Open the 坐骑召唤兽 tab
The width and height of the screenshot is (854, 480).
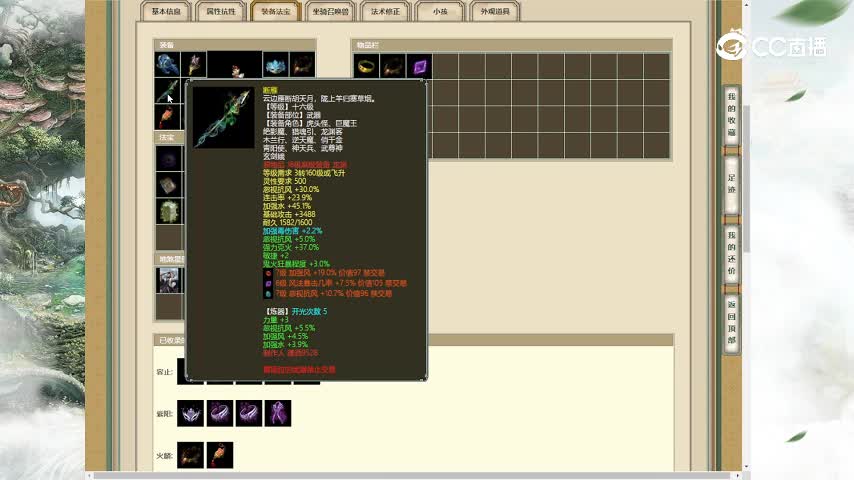click(x=331, y=11)
